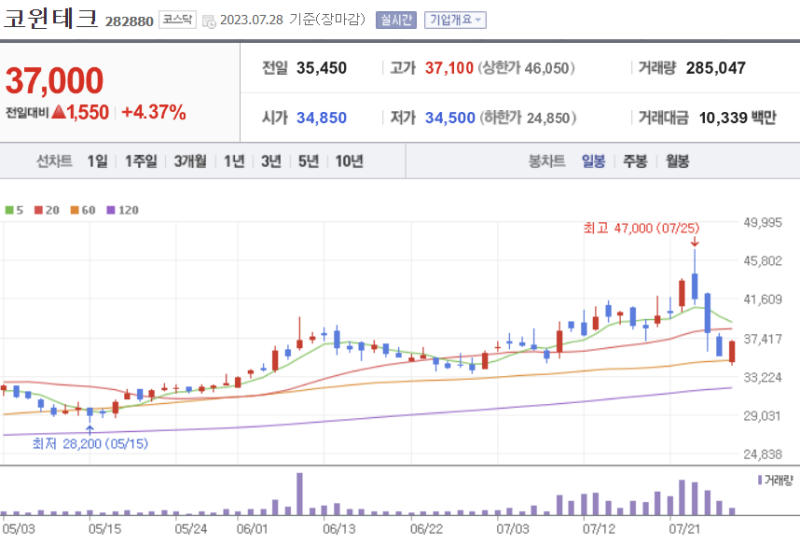This screenshot has width=800, height=544.
Task: Click the 상한가 46,050 text
Action: click(x=527, y=68)
